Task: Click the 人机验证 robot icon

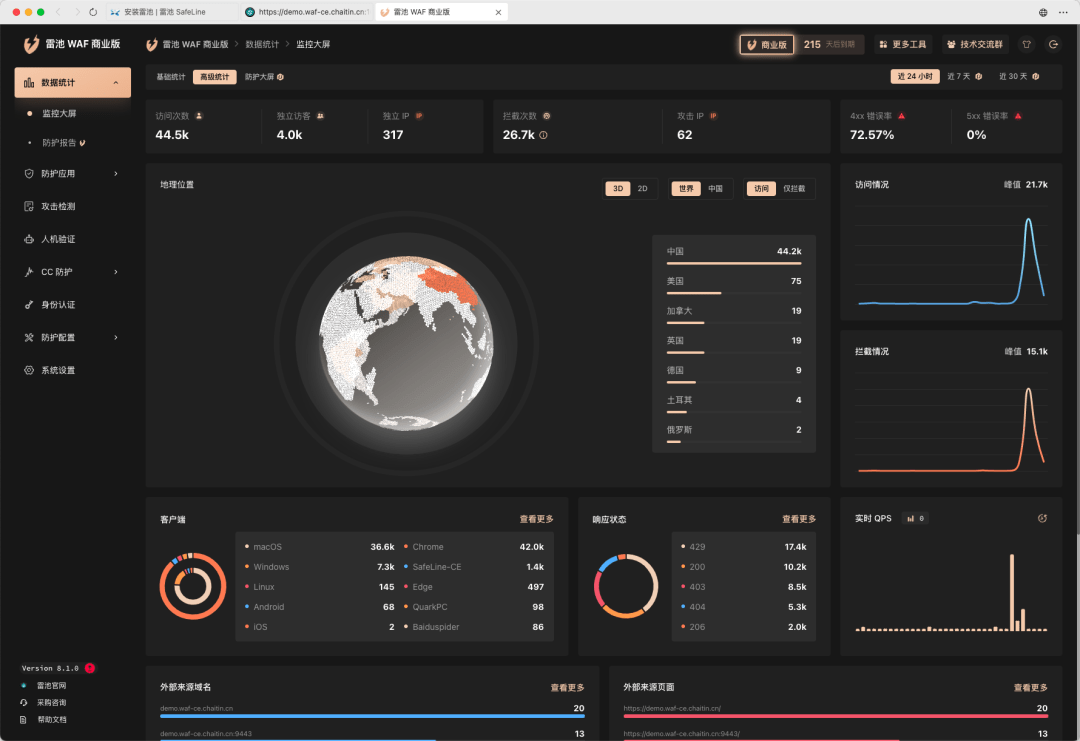Action: [x=29, y=239]
